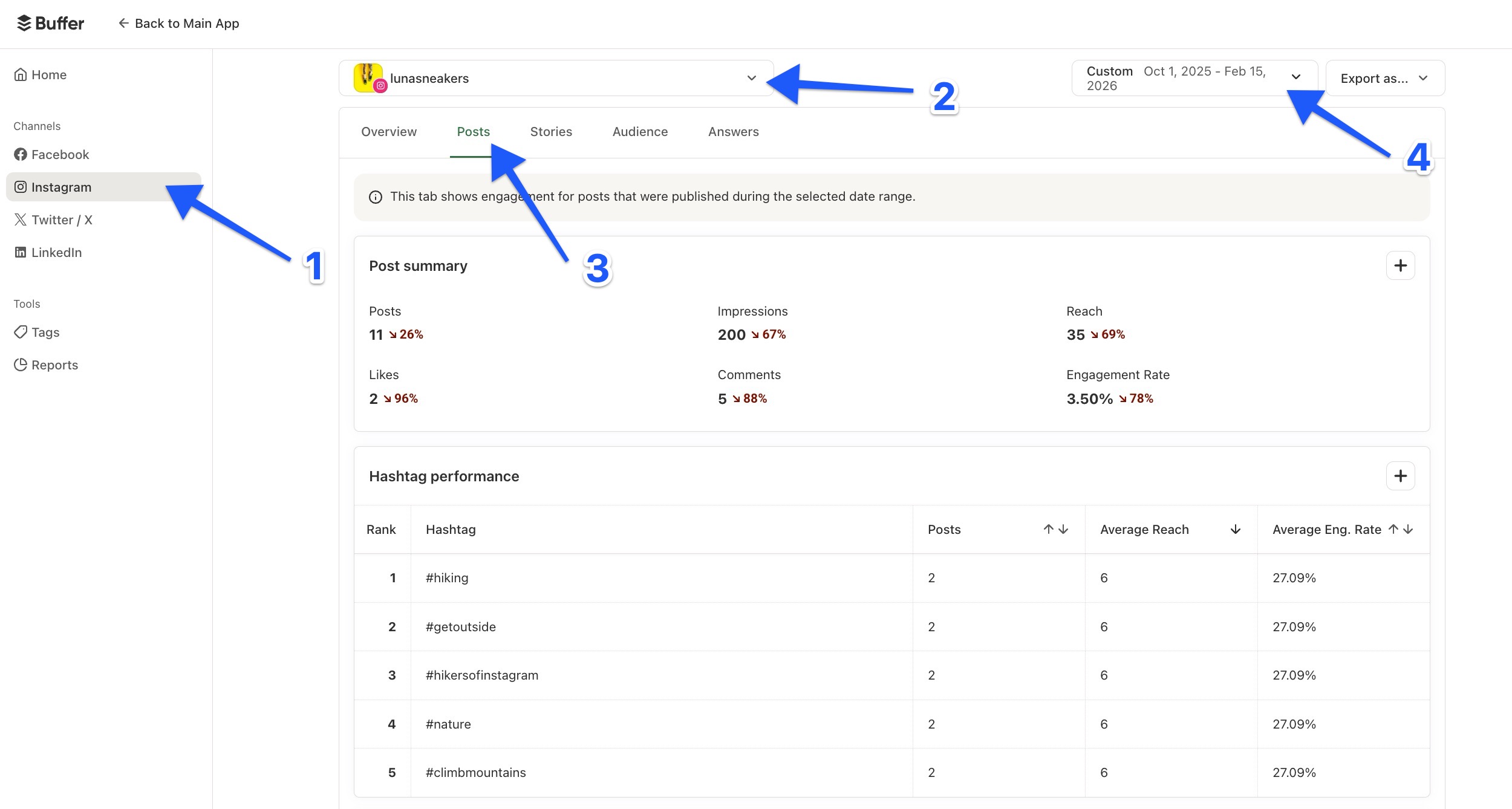Go back to Main App

178,23
